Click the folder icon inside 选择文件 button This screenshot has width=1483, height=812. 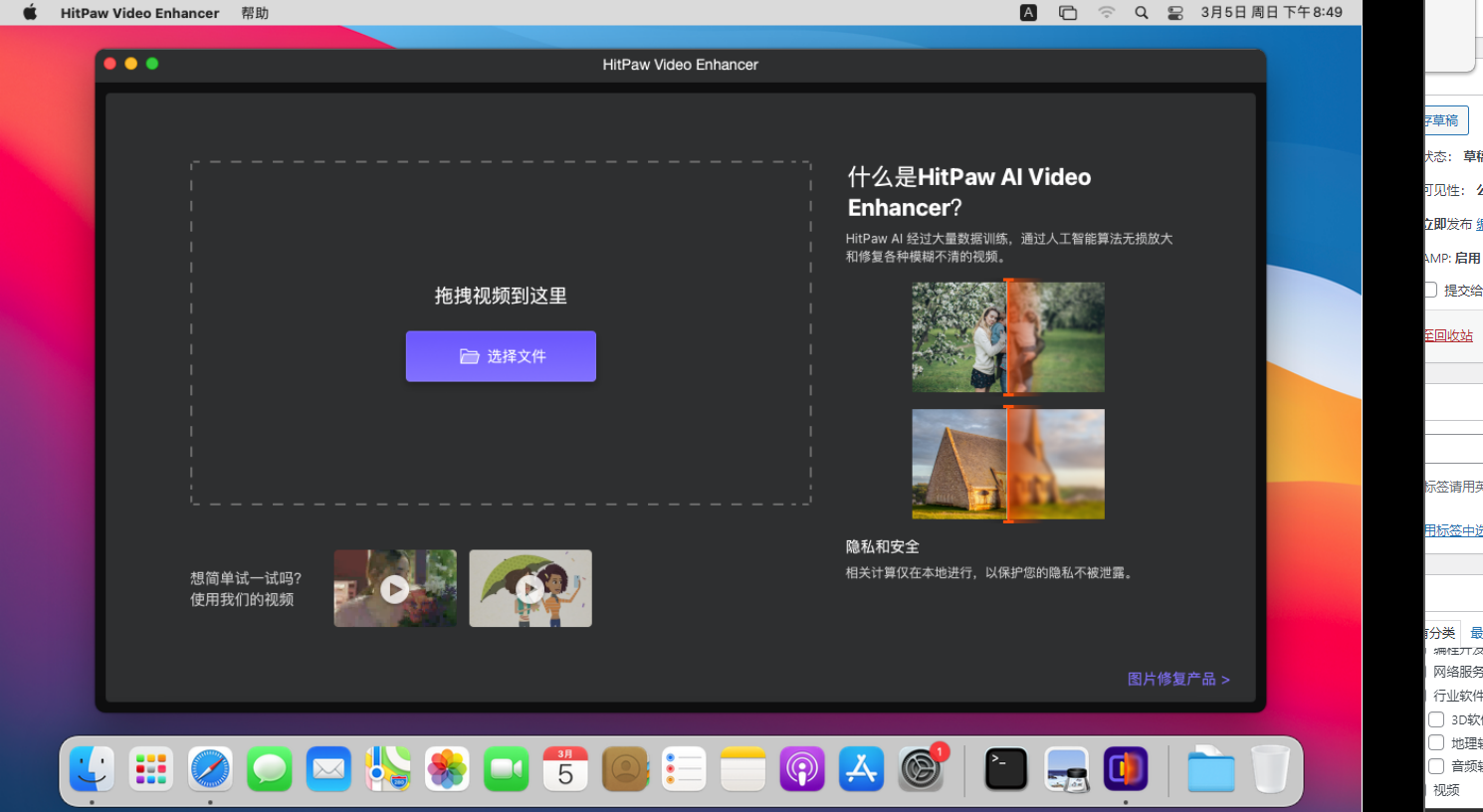pyautogui.click(x=469, y=356)
